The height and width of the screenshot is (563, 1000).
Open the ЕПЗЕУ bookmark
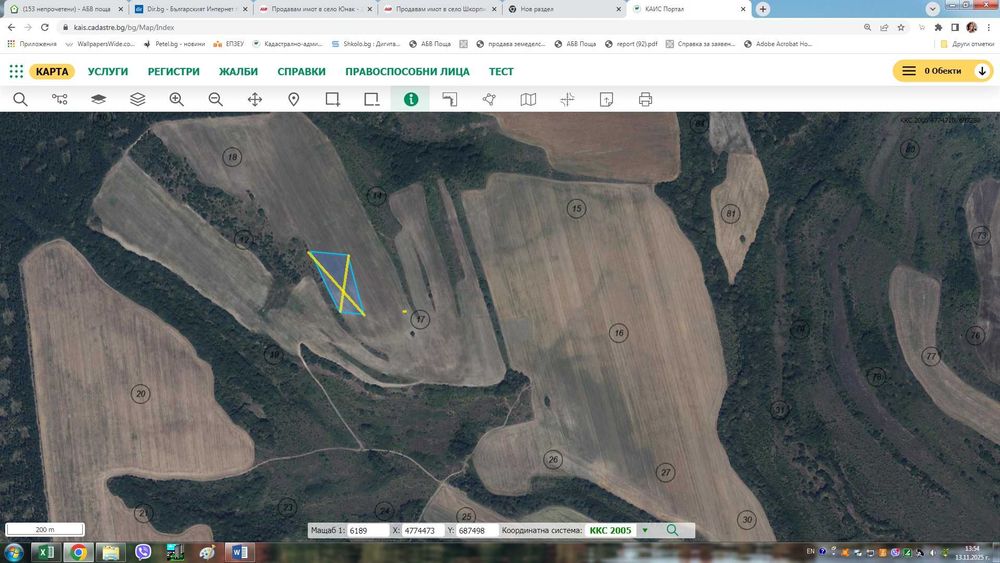pyautogui.click(x=228, y=44)
